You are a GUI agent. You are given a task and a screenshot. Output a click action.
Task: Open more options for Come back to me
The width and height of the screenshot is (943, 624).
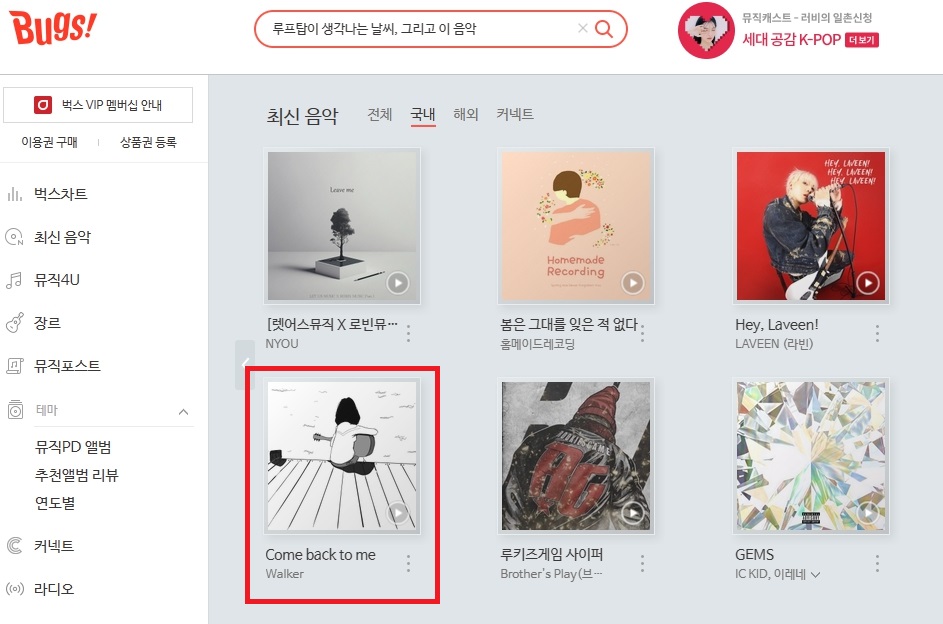click(x=408, y=563)
